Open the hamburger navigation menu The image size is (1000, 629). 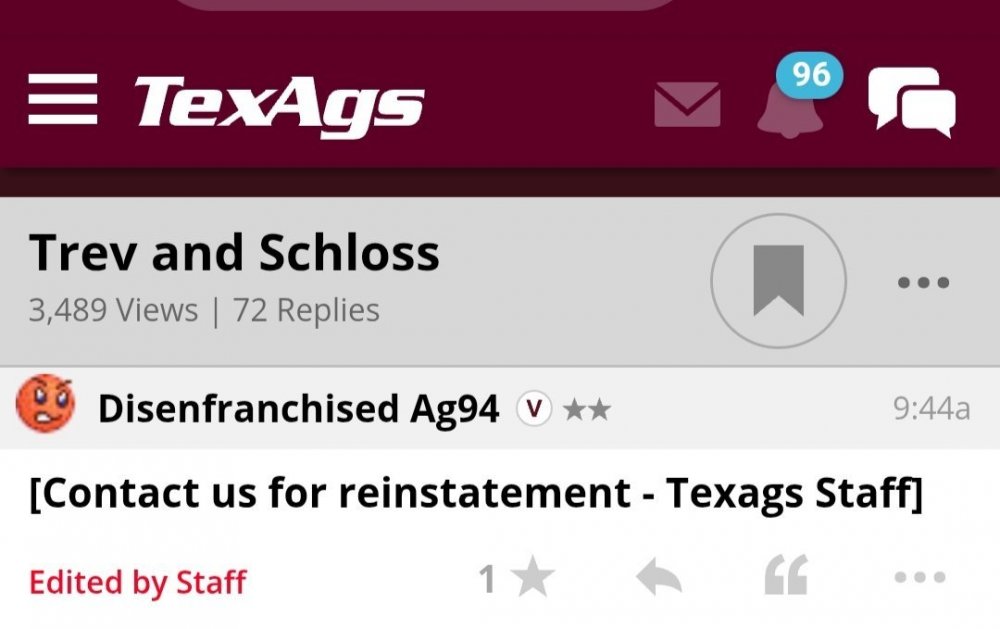pyautogui.click(x=62, y=100)
